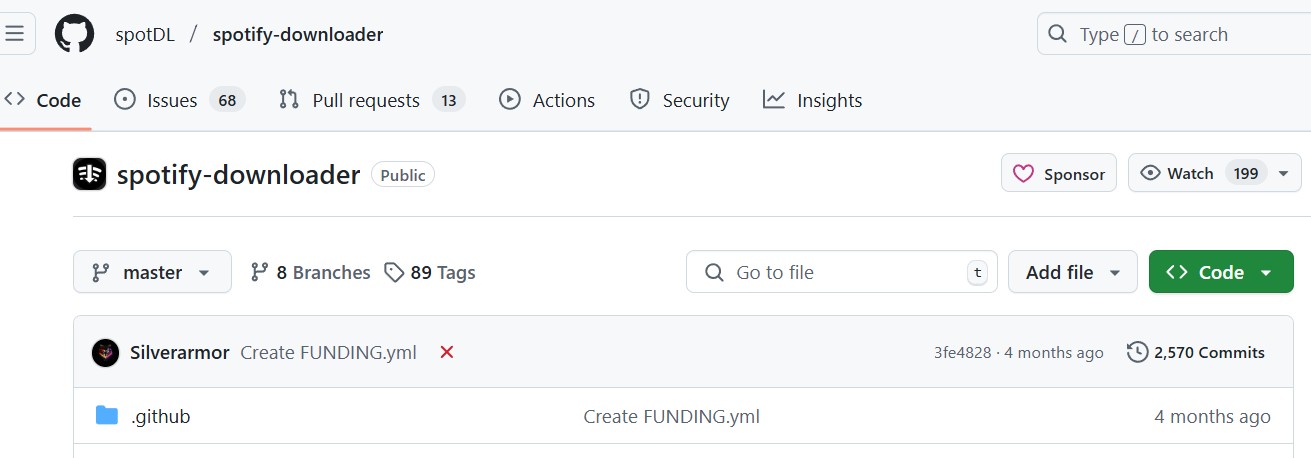The image size is (1311, 458).
Task: Open the latest commit message Create FUNDING.yml
Action: tap(328, 352)
